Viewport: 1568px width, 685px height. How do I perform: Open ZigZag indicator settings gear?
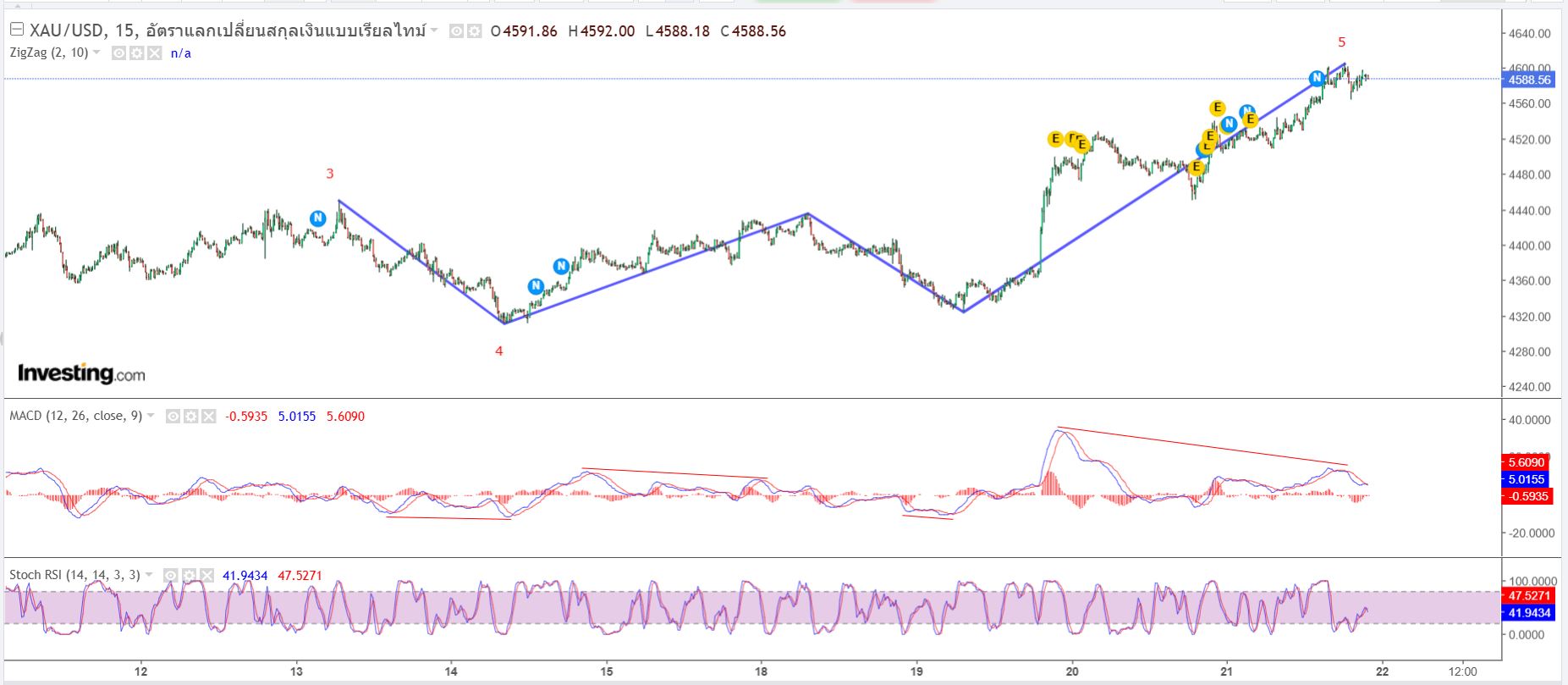(x=136, y=53)
